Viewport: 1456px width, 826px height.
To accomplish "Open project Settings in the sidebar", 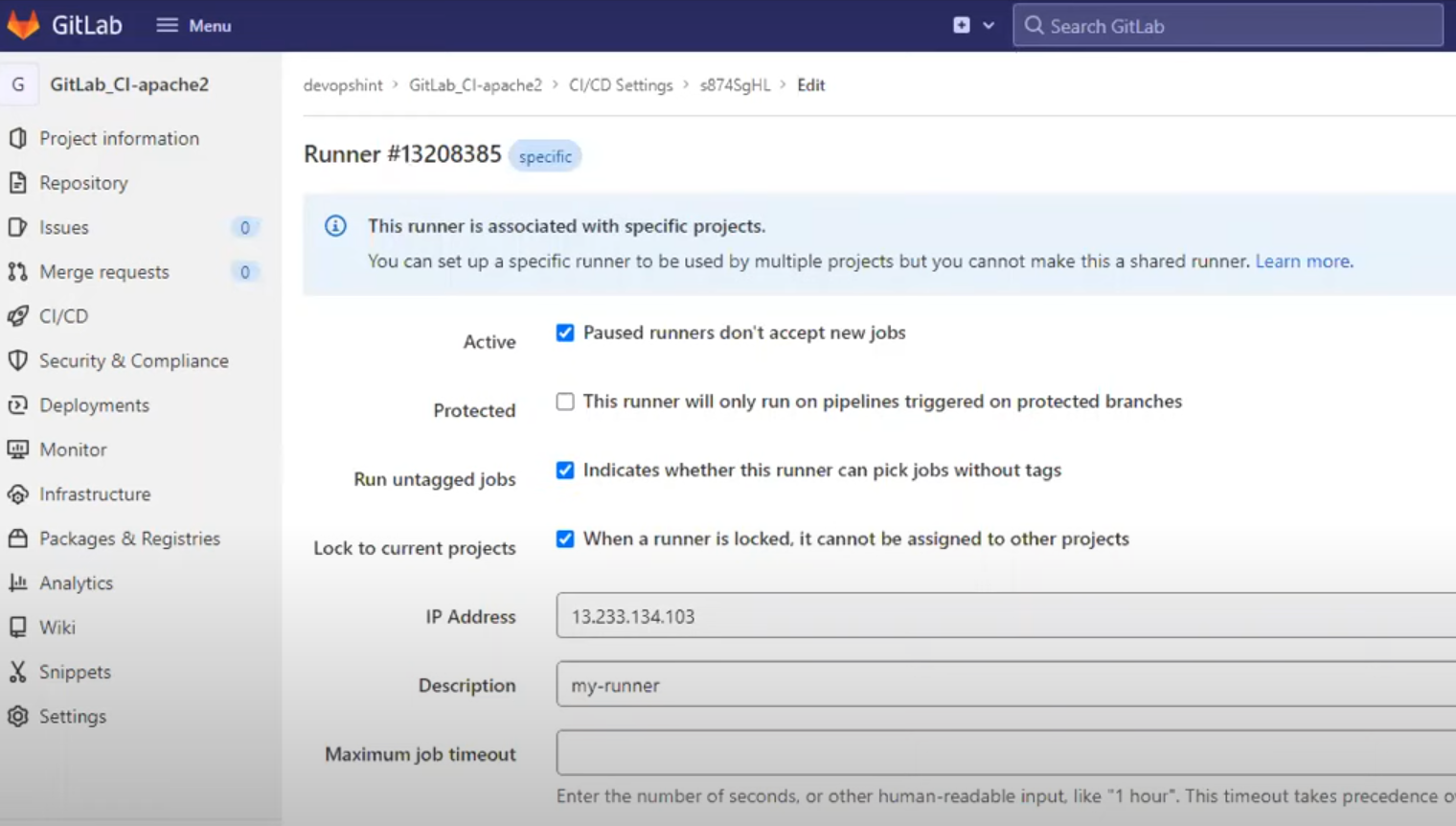I will [73, 716].
